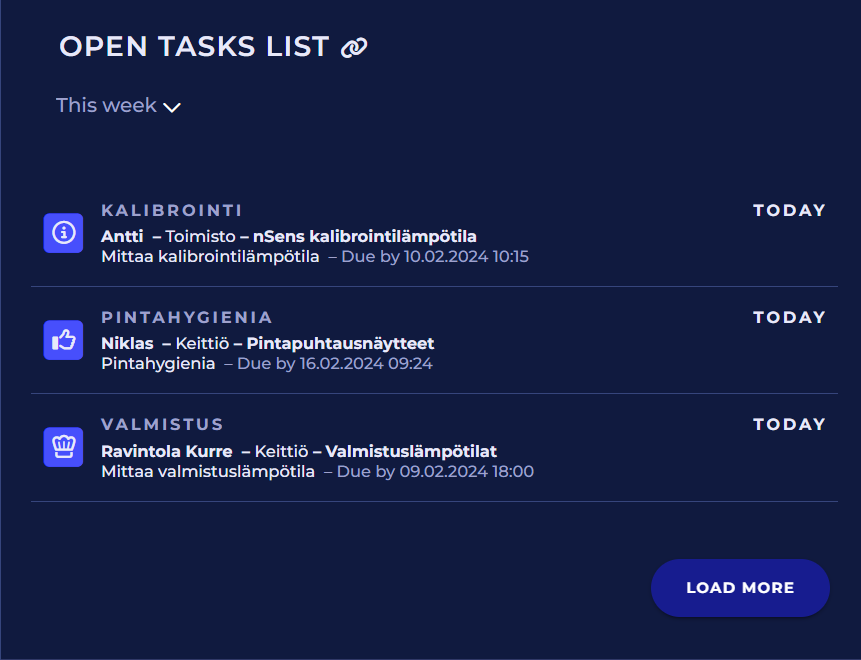Open the Valmistuslämpötilat task
The image size is (861, 660).
(411, 451)
